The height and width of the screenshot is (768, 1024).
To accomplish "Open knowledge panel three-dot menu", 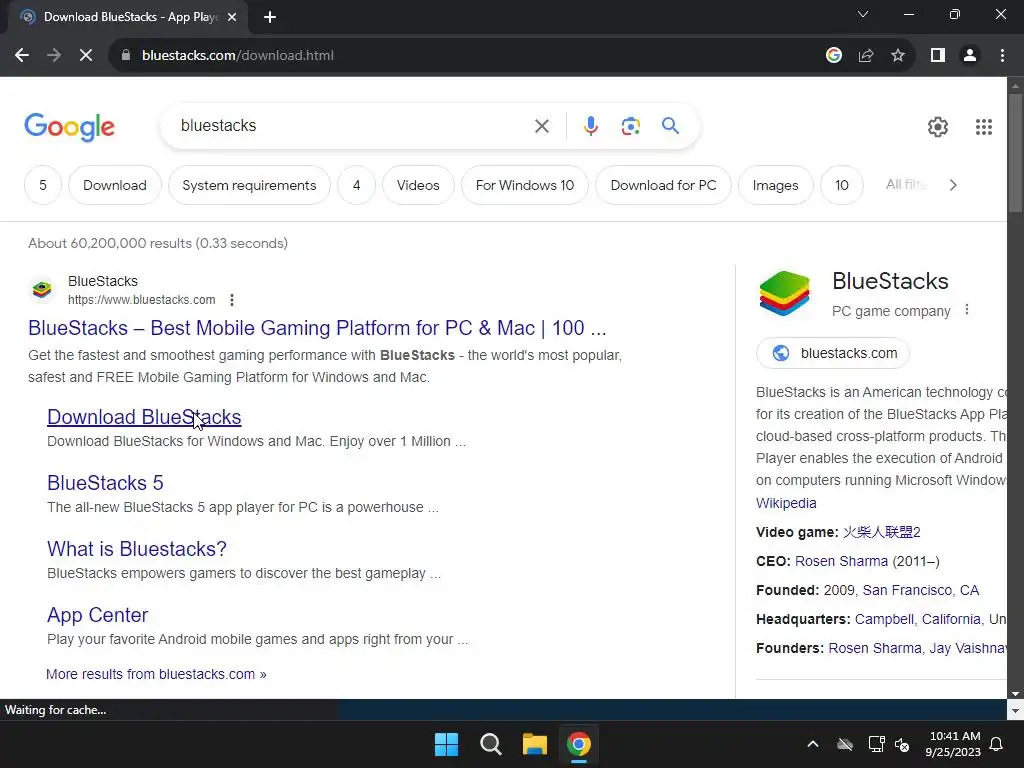I will (x=967, y=310).
